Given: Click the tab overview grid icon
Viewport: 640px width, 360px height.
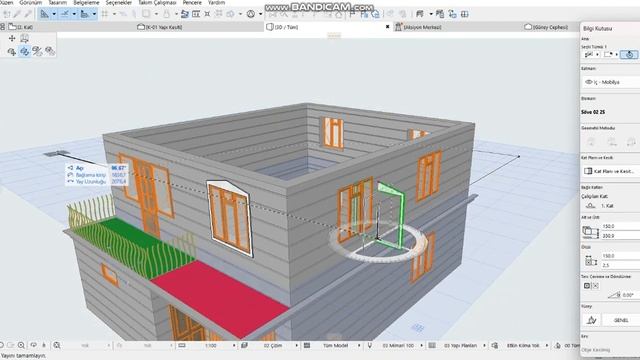Looking at the screenshot, I should (2, 27).
